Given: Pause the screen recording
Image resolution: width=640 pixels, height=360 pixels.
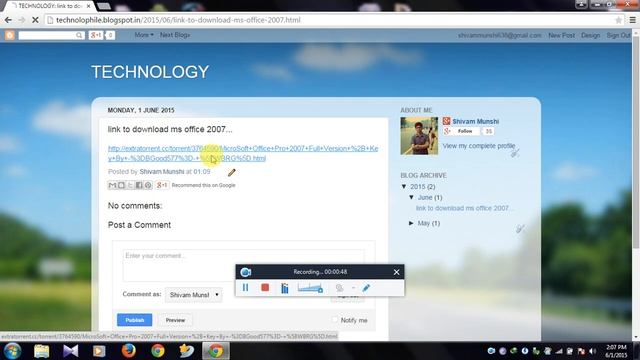Looking at the screenshot, I should [x=245, y=288].
